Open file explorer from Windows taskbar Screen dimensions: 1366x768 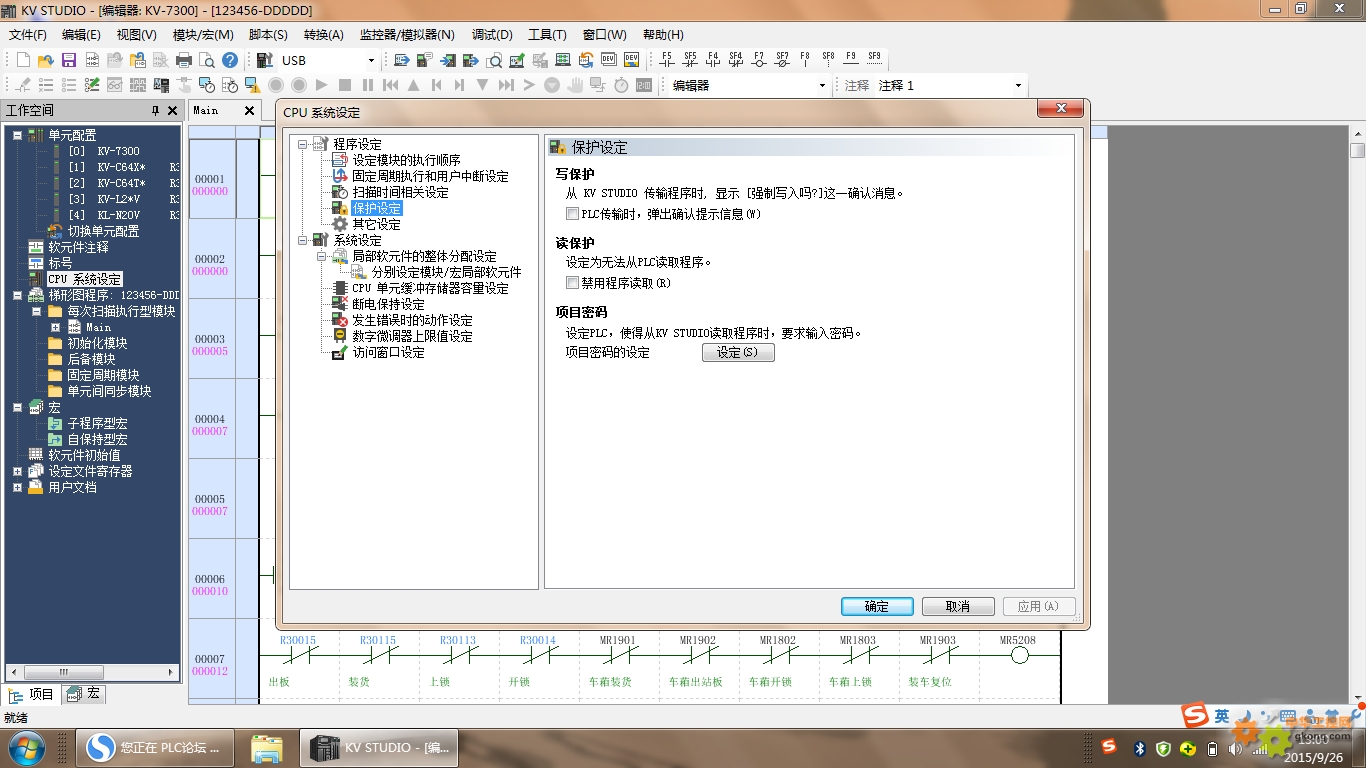pos(267,747)
